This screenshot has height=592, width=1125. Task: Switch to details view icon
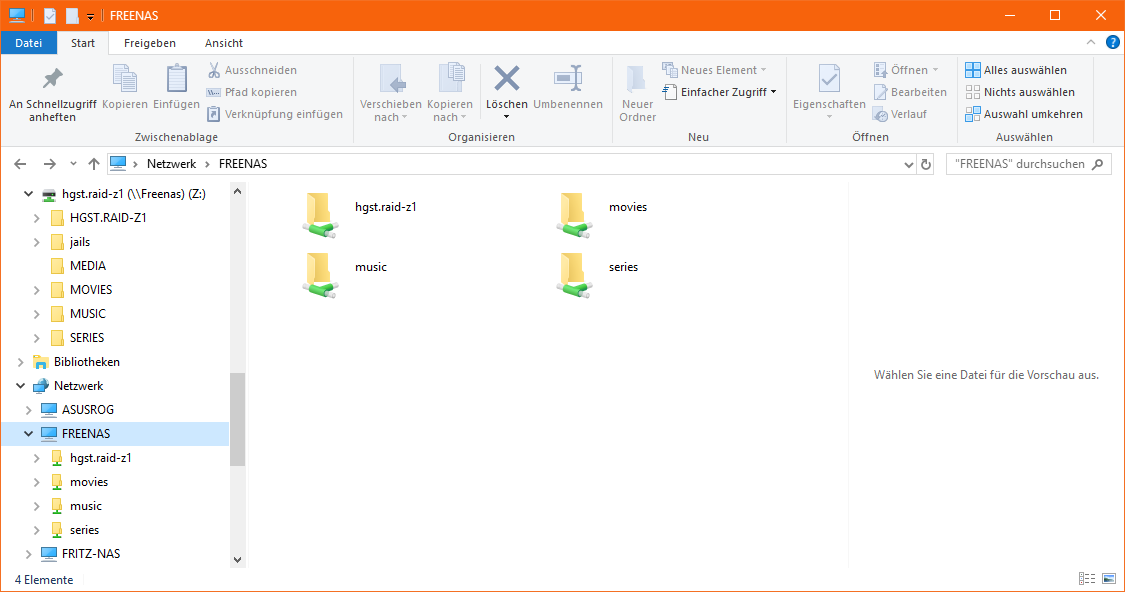point(1087,578)
